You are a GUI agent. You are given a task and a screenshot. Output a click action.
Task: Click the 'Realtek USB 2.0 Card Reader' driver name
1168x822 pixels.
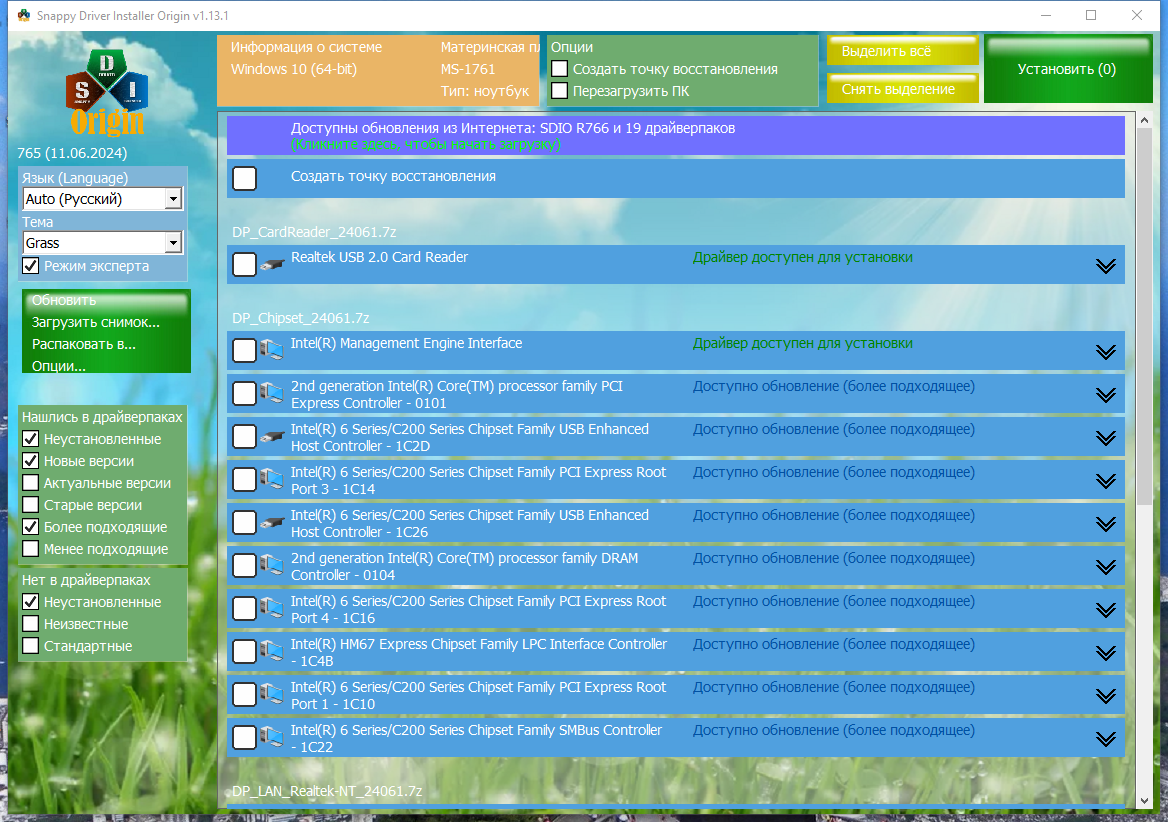pos(379,258)
